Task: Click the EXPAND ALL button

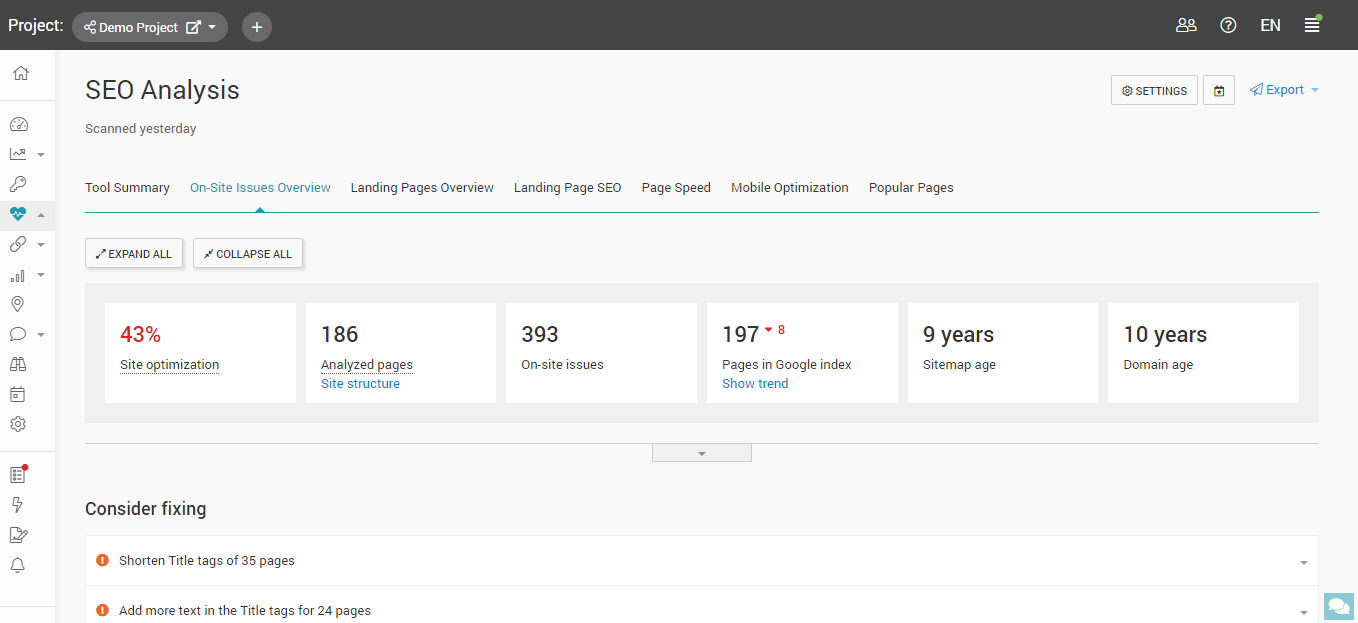Action: 134,254
